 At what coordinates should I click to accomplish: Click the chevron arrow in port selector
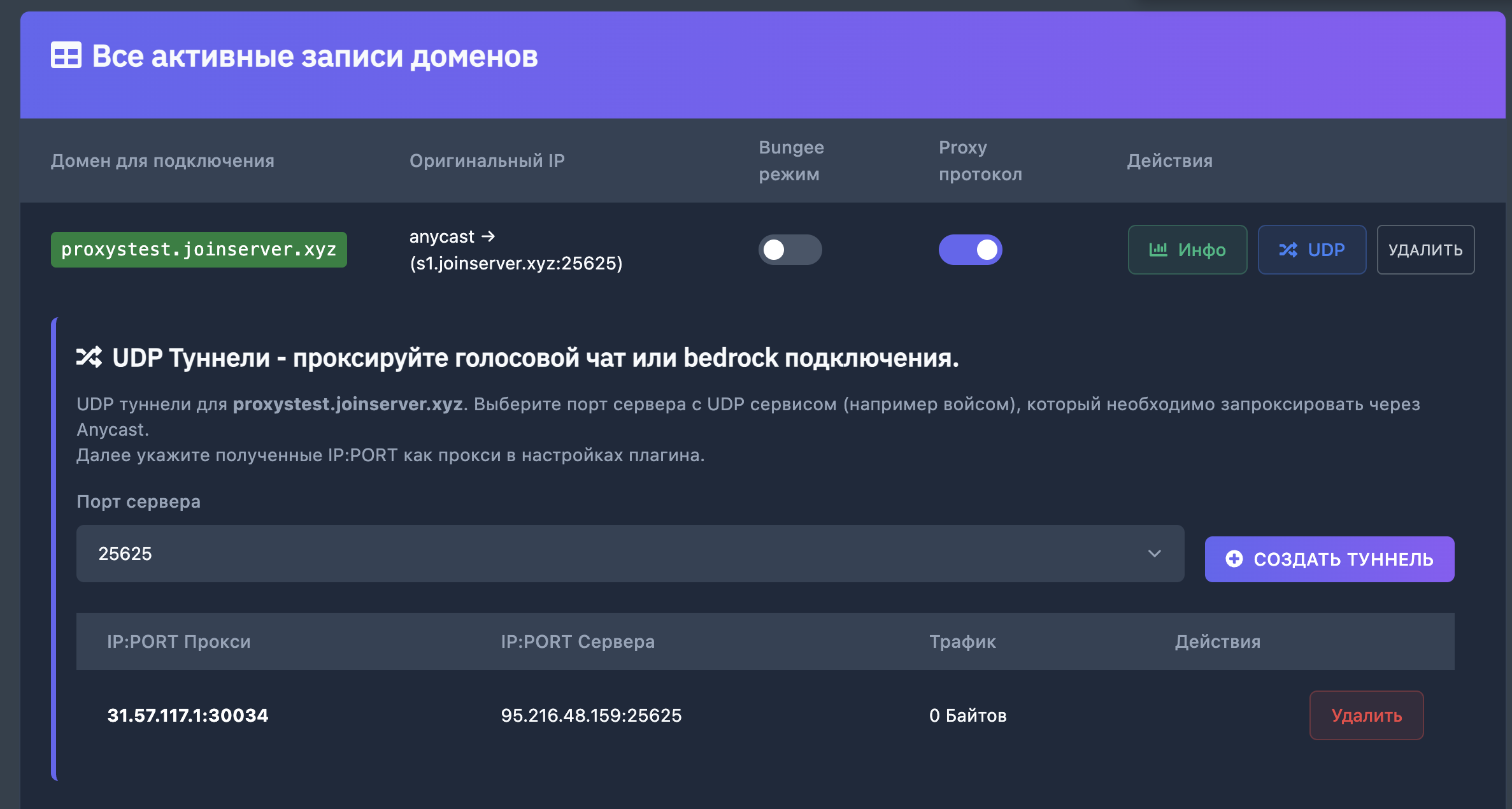click(x=1154, y=554)
